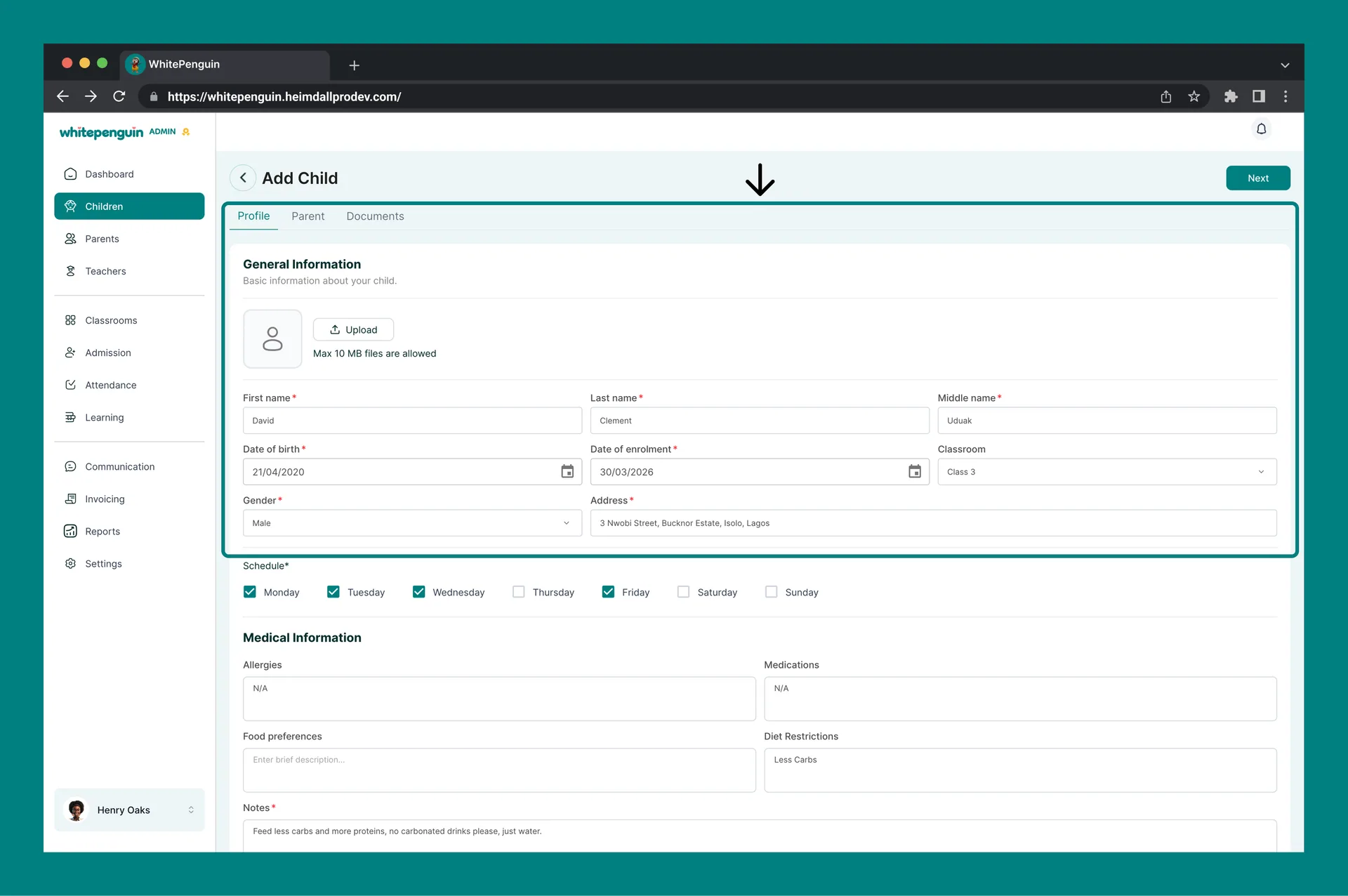Click the browser address bar URL
The width and height of the screenshot is (1348, 896).
click(x=284, y=97)
